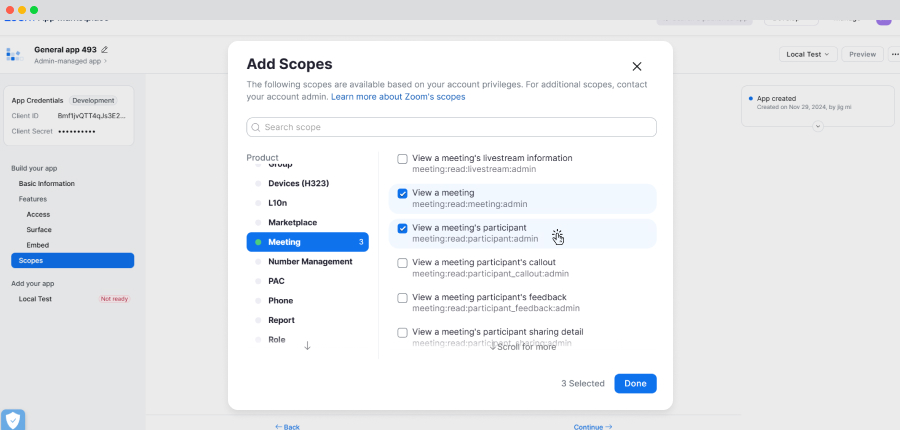Click the Scroll for more hint
The height and width of the screenshot is (430, 900).
coord(523,347)
